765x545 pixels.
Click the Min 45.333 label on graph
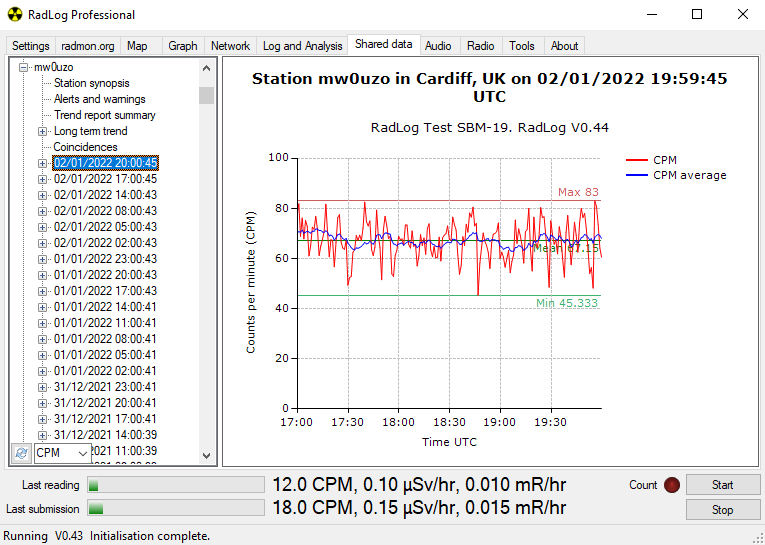tap(567, 303)
